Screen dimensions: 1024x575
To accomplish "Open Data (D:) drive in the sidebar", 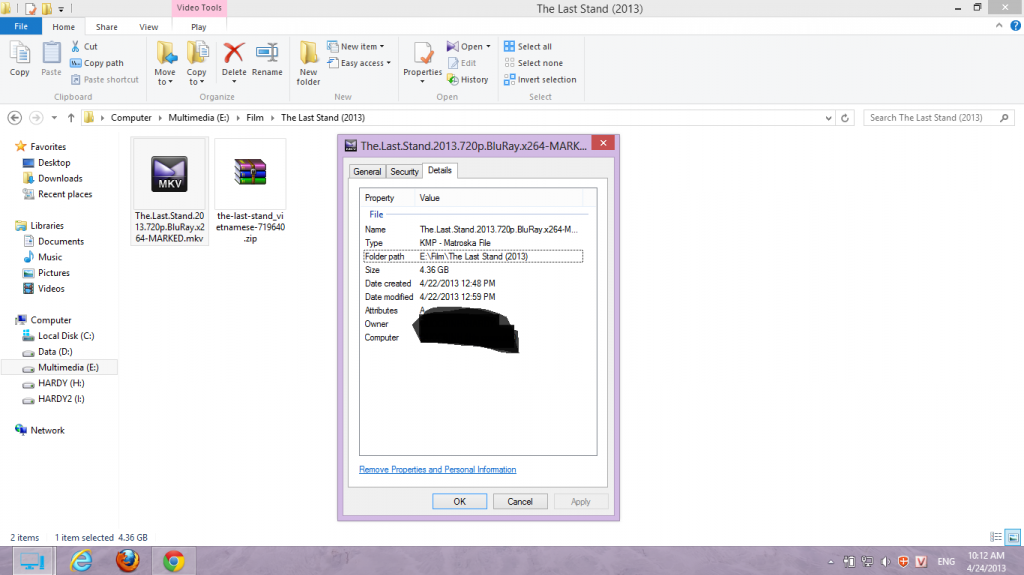I will 47,352.
